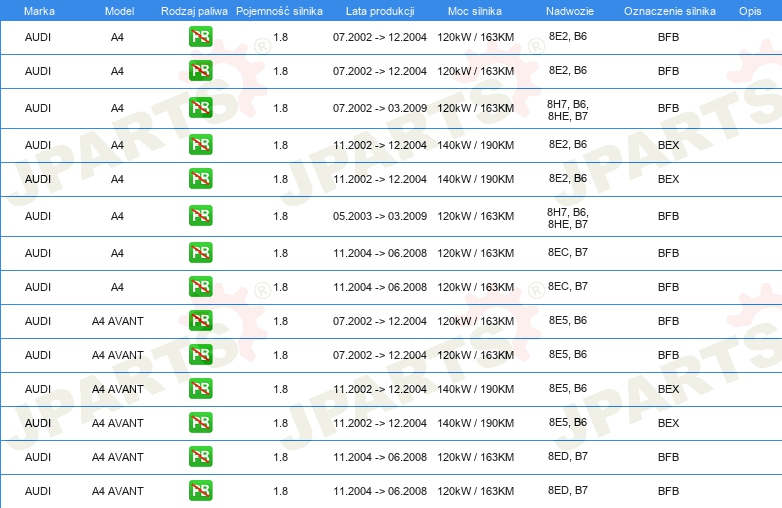The height and width of the screenshot is (508, 782).
Task: Click the petrol fuel icon in the bottom row
Action: point(200,491)
